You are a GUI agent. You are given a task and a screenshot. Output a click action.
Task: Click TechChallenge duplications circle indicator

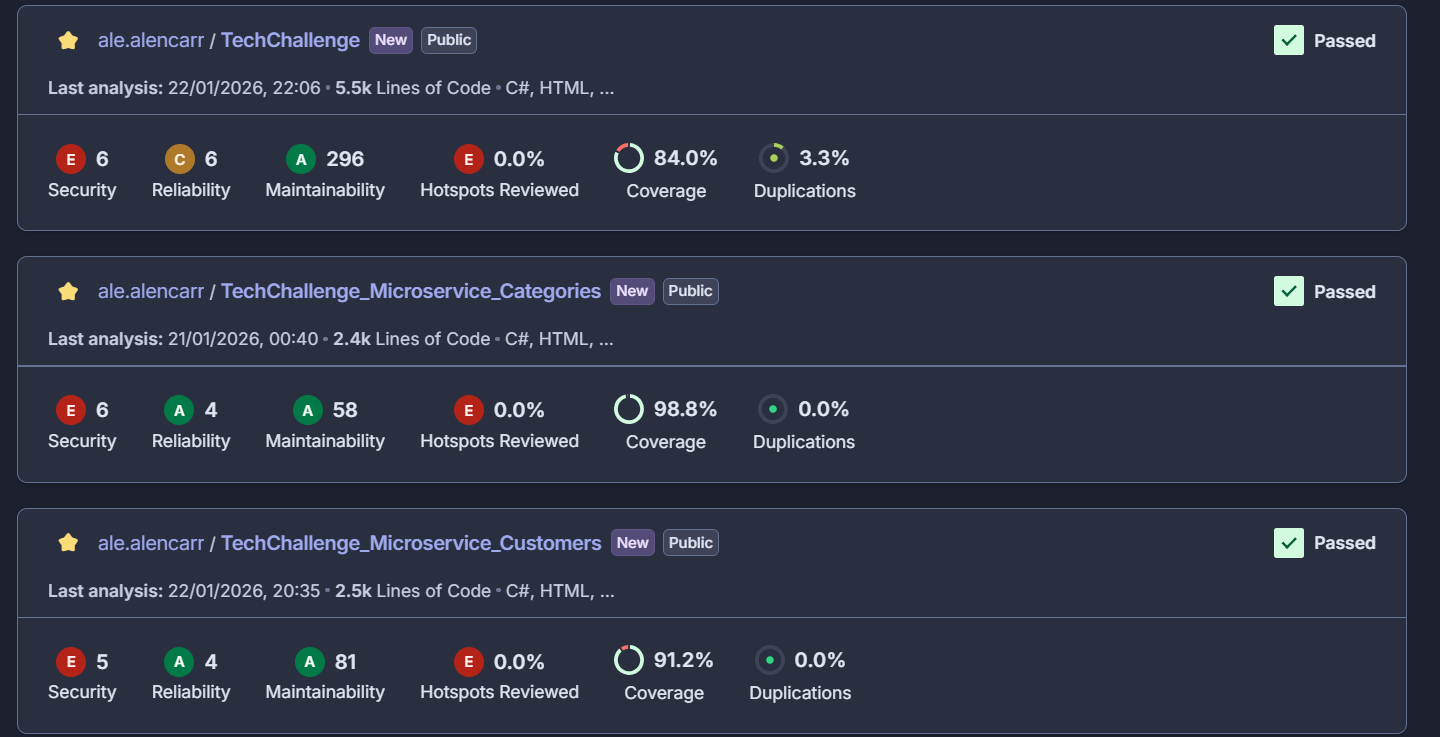click(x=773, y=158)
